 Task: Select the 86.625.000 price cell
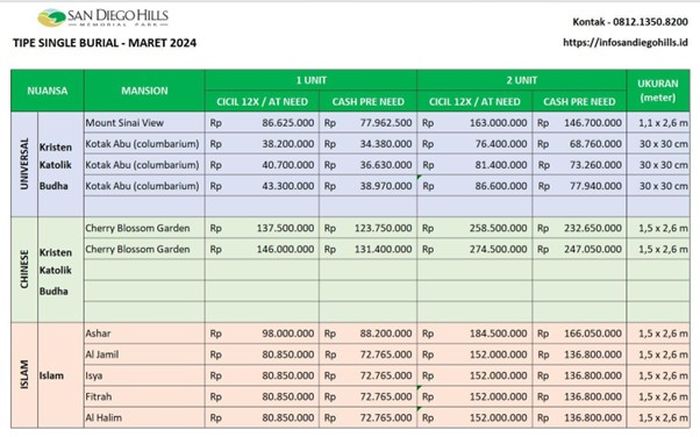(x=287, y=122)
